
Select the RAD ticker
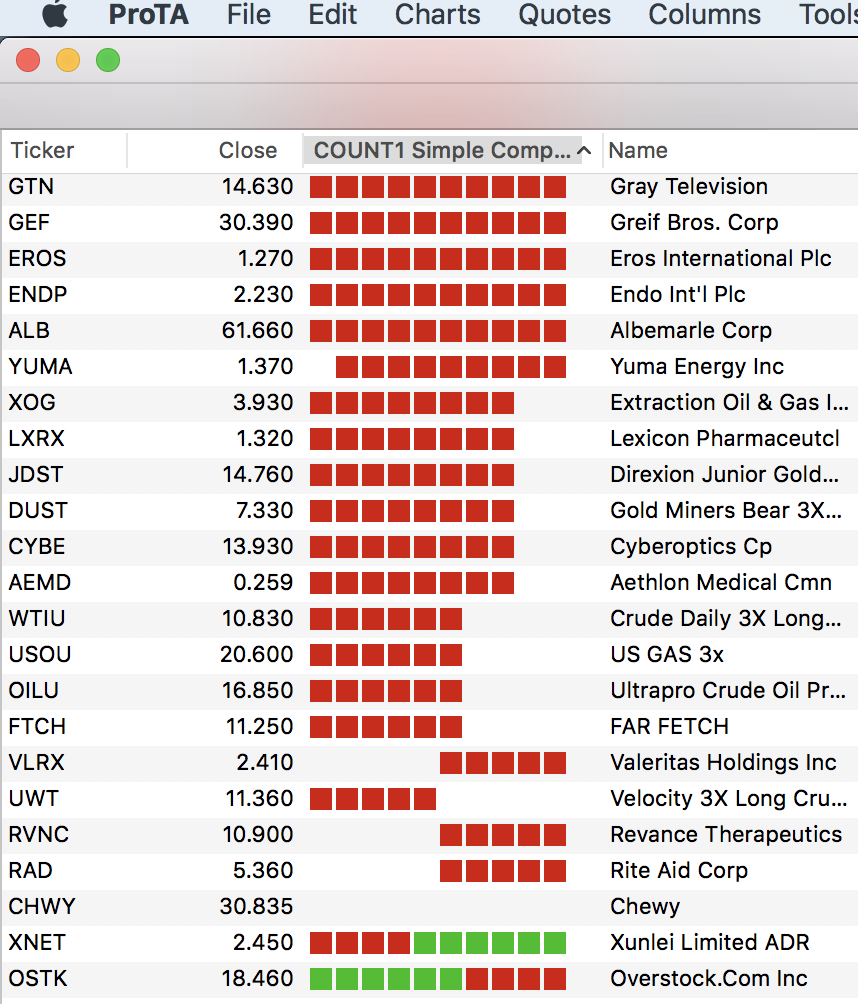coord(30,870)
